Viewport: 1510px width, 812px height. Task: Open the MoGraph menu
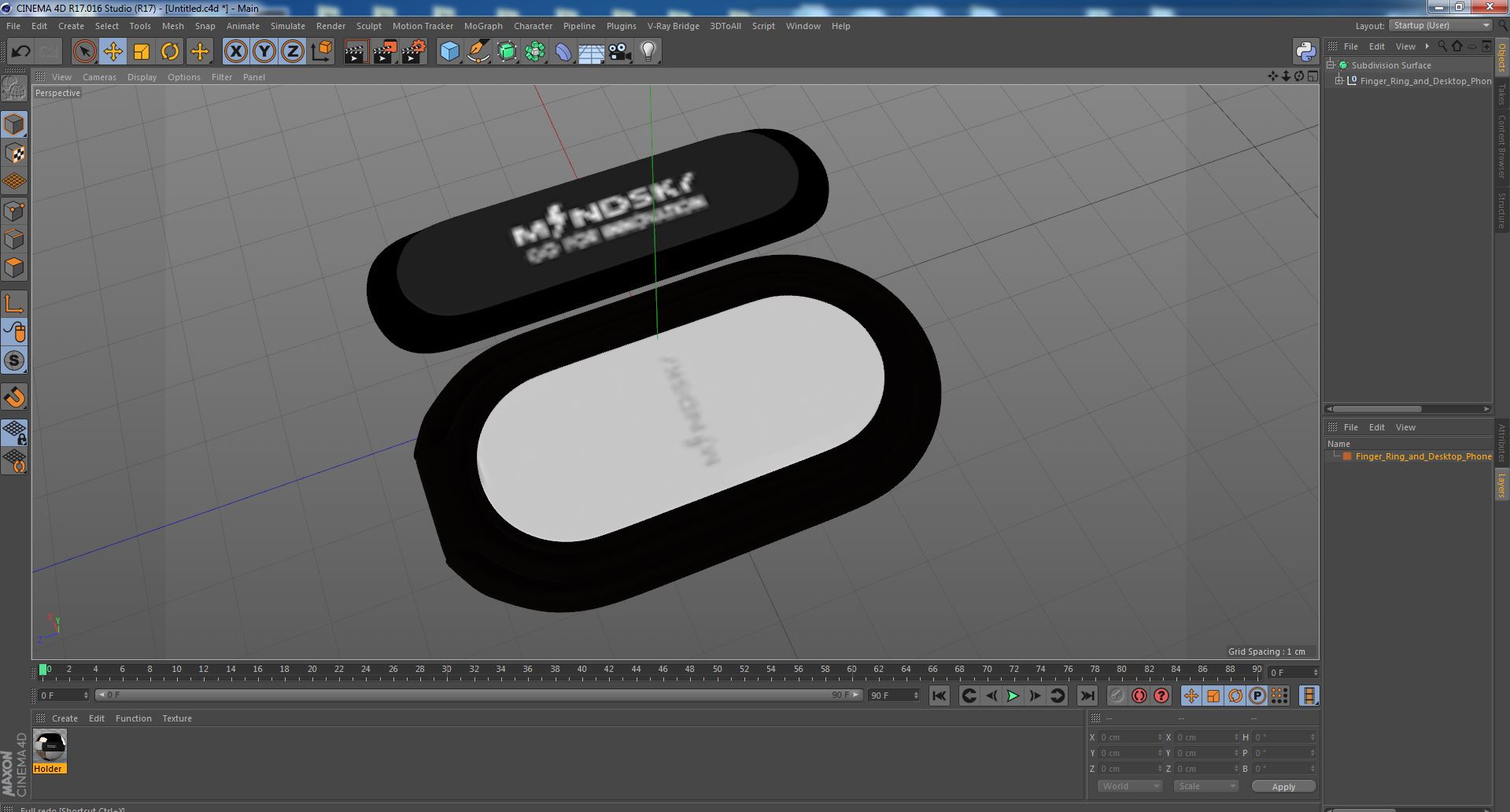pos(483,26)
